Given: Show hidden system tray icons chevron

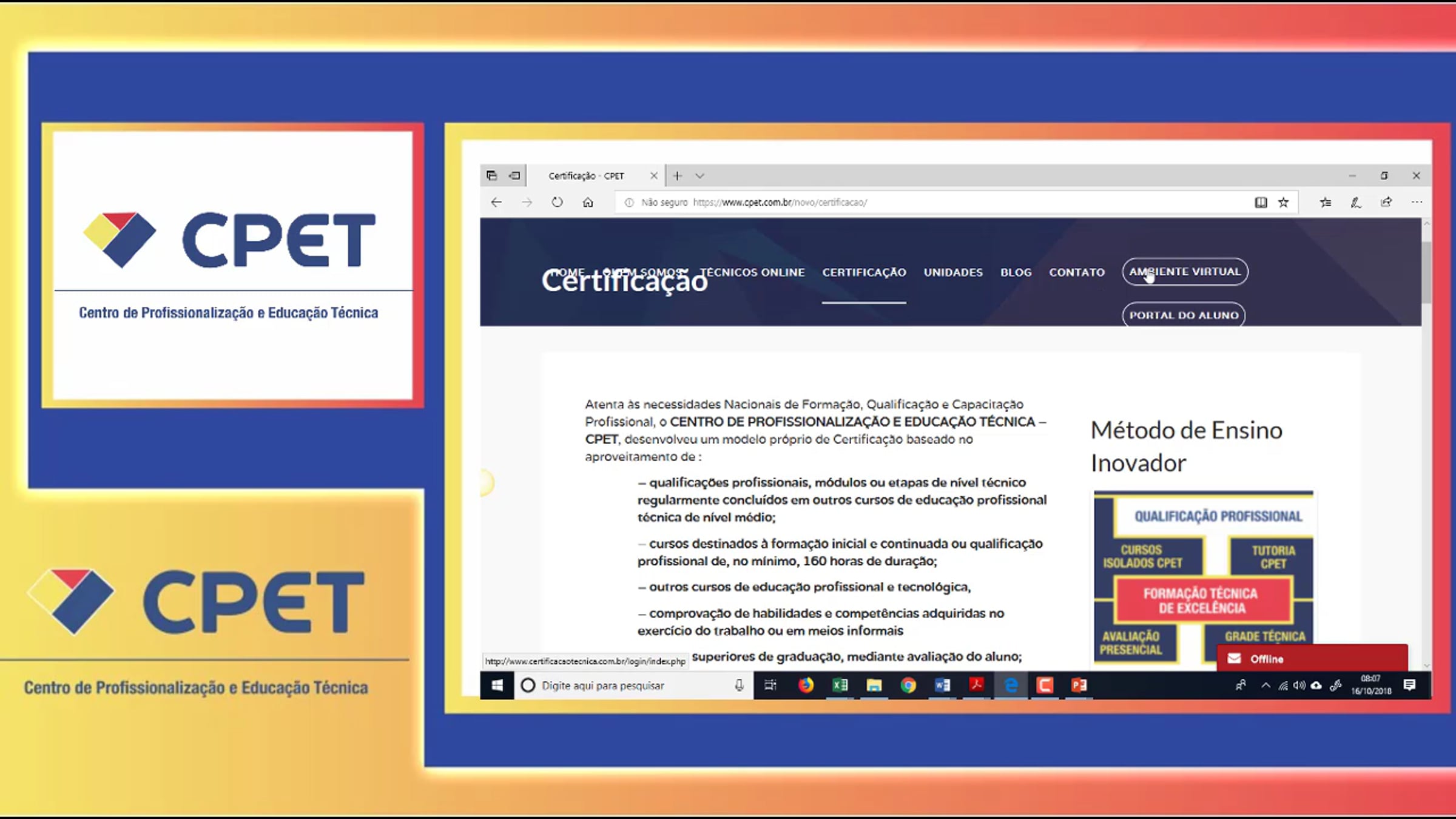Looking at the screenshot, I should (x=1266, y=686).
